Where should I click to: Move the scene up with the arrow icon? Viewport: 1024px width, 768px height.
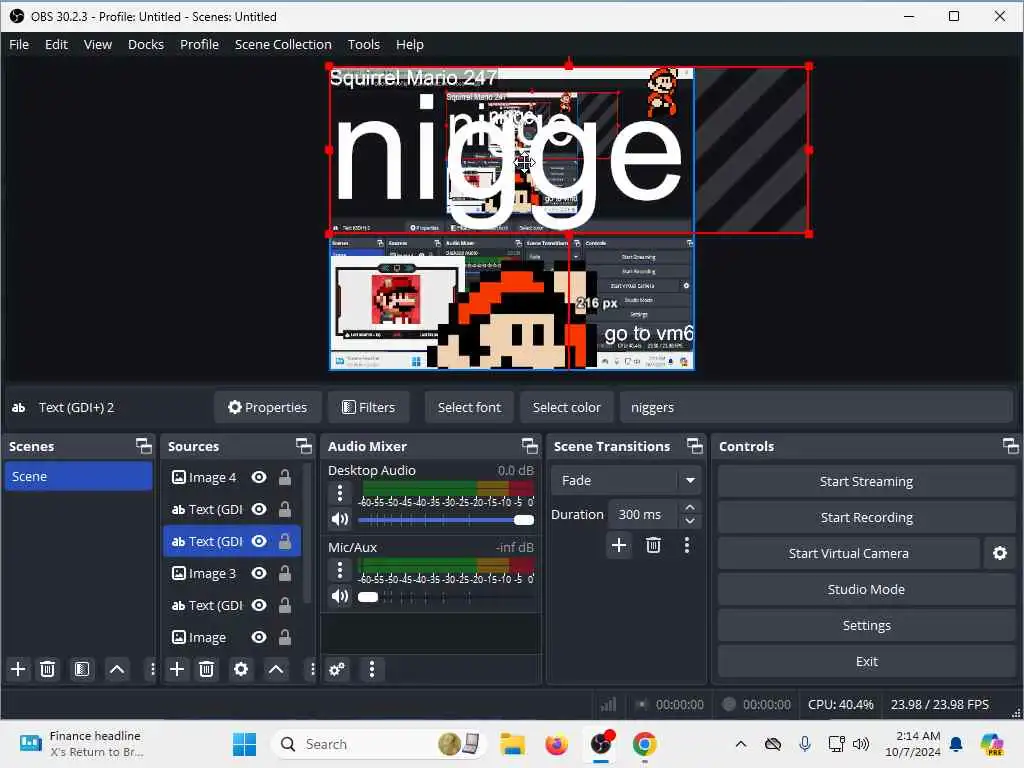click(x=117, y=669)
